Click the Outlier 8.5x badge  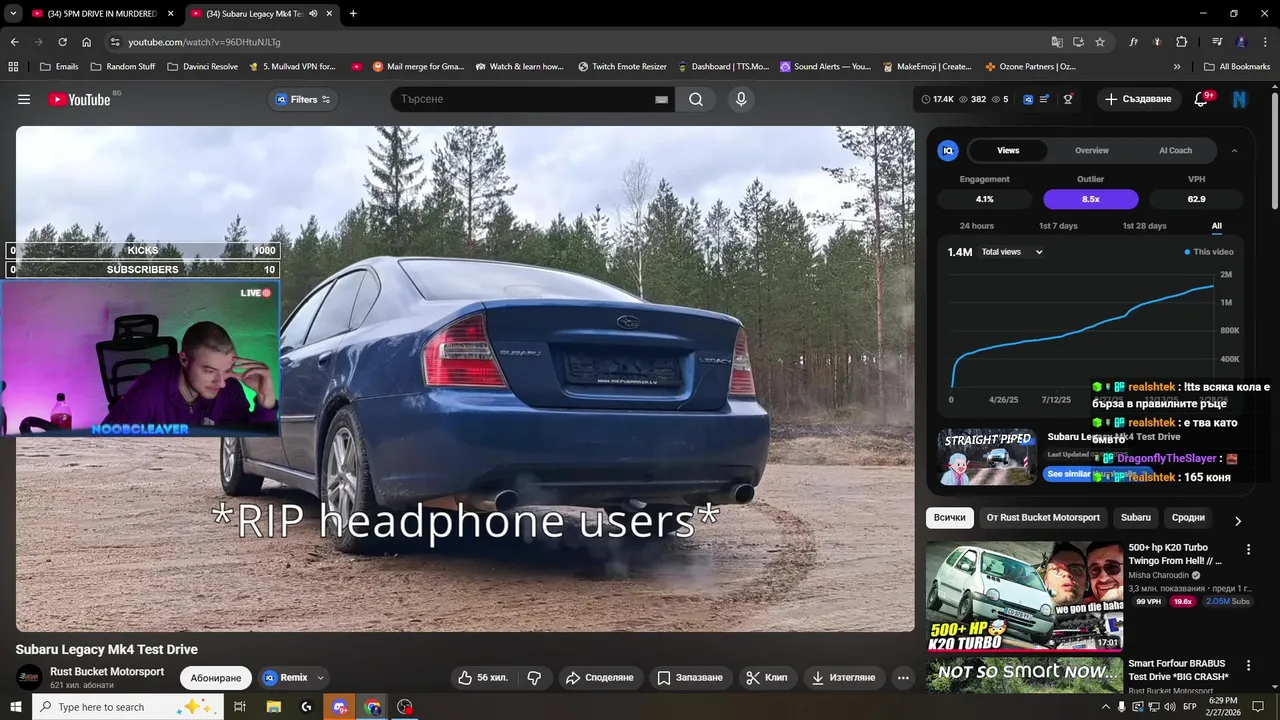coord(1090,199)
